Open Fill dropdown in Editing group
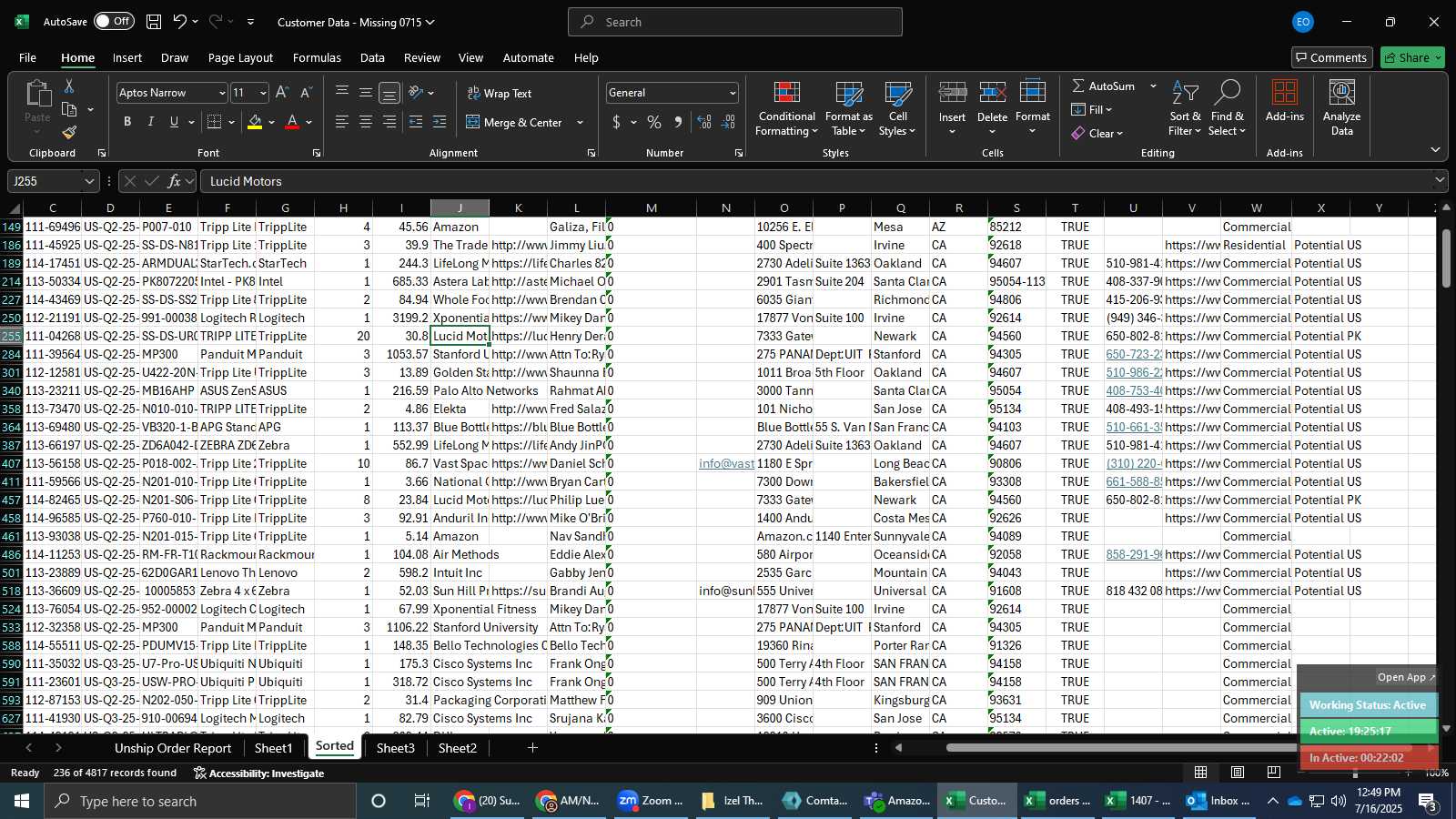 pyautogui.click(x=1092, y=109)
